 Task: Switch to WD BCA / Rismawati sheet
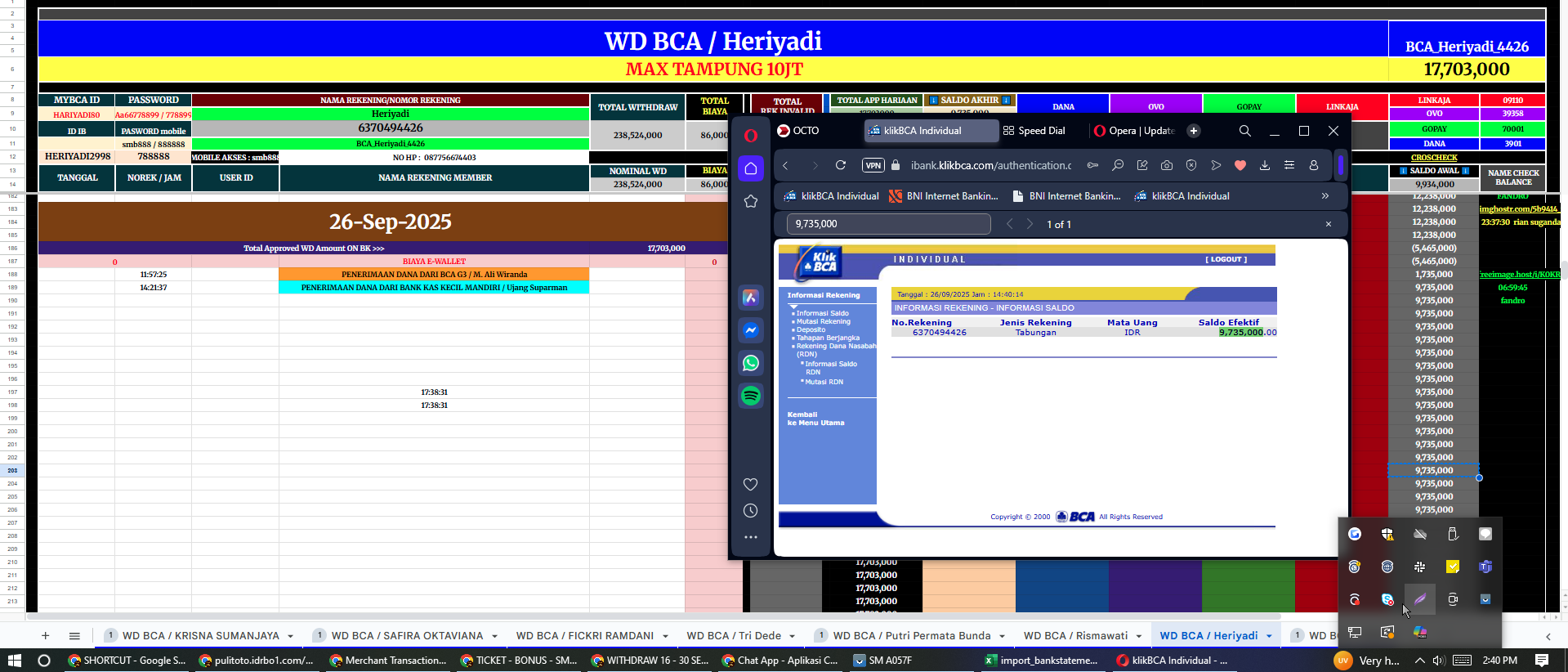1075,636
